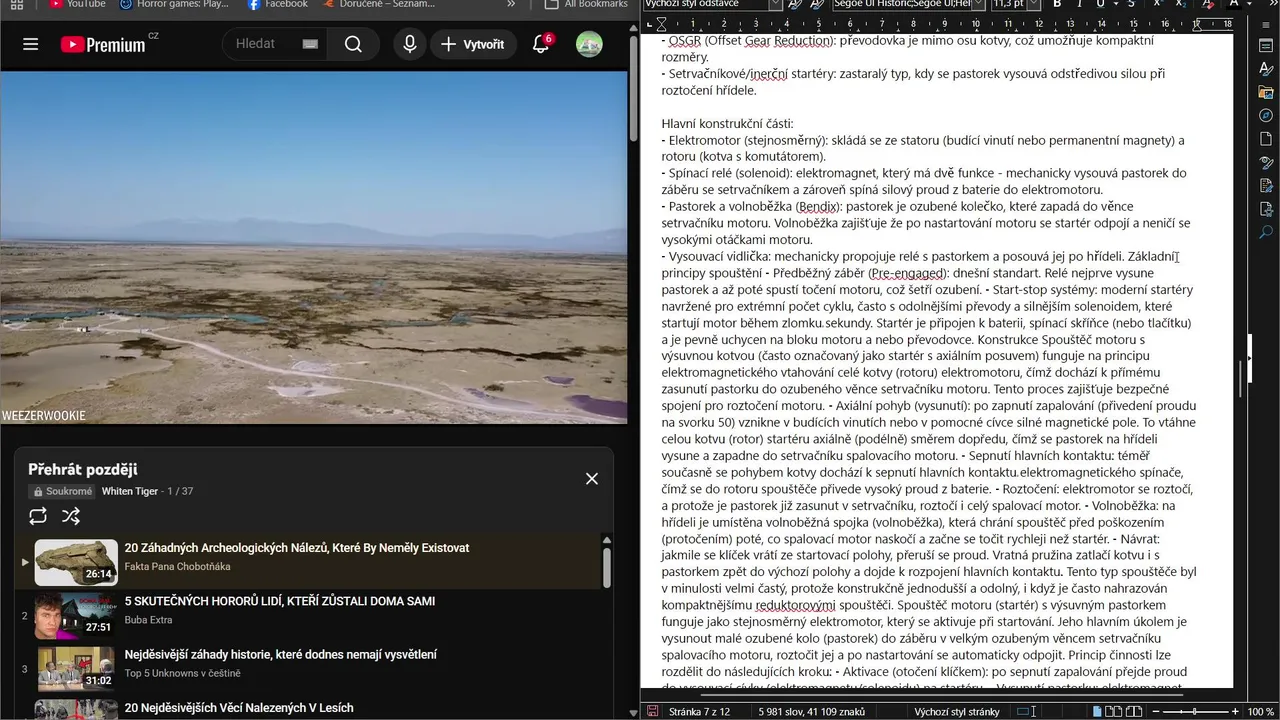Open the font color dropdown arrow
This screenshot has width=1280, height=720.
click(1250, 5)
